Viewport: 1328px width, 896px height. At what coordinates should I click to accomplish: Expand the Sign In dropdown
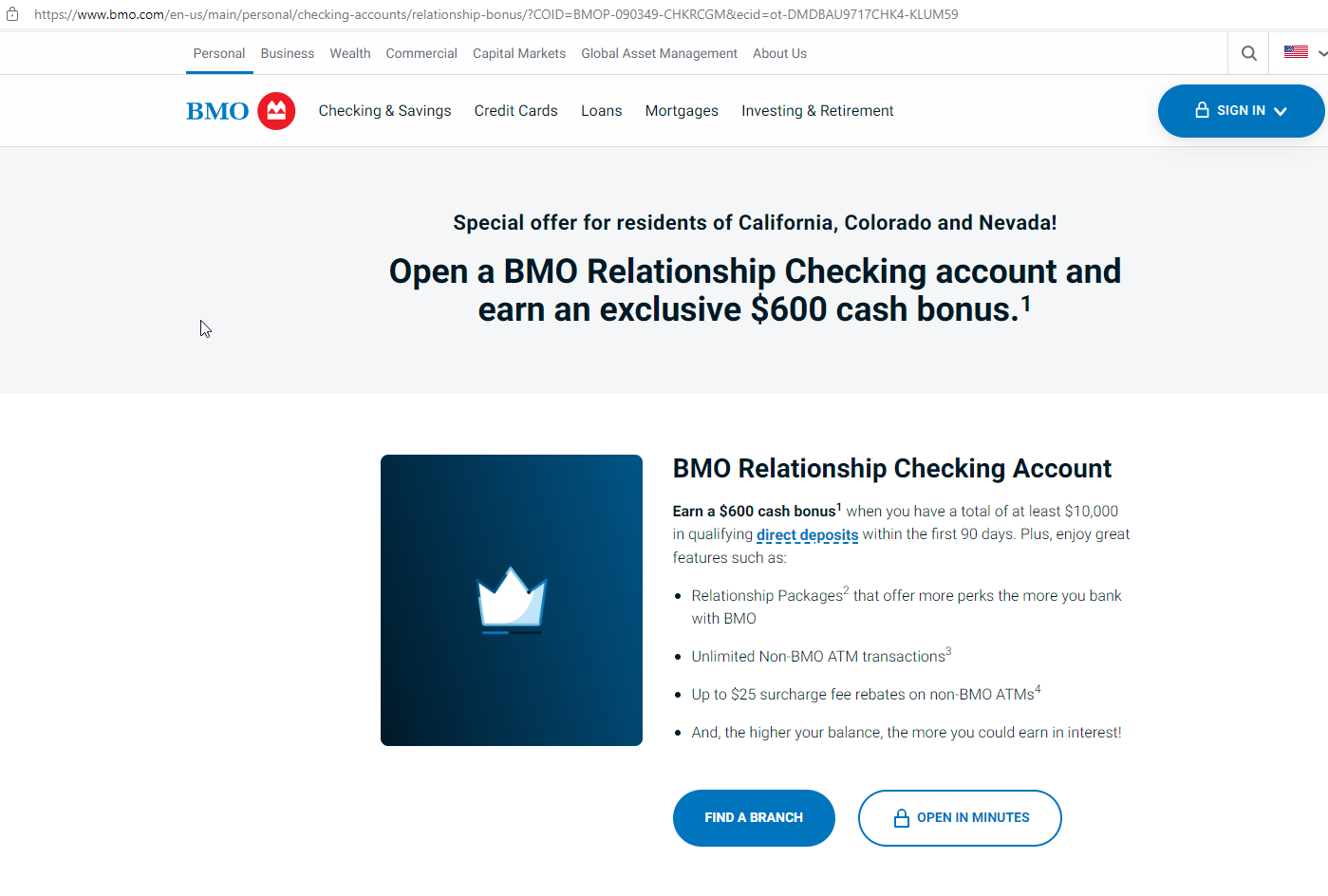click(1240, 111)
